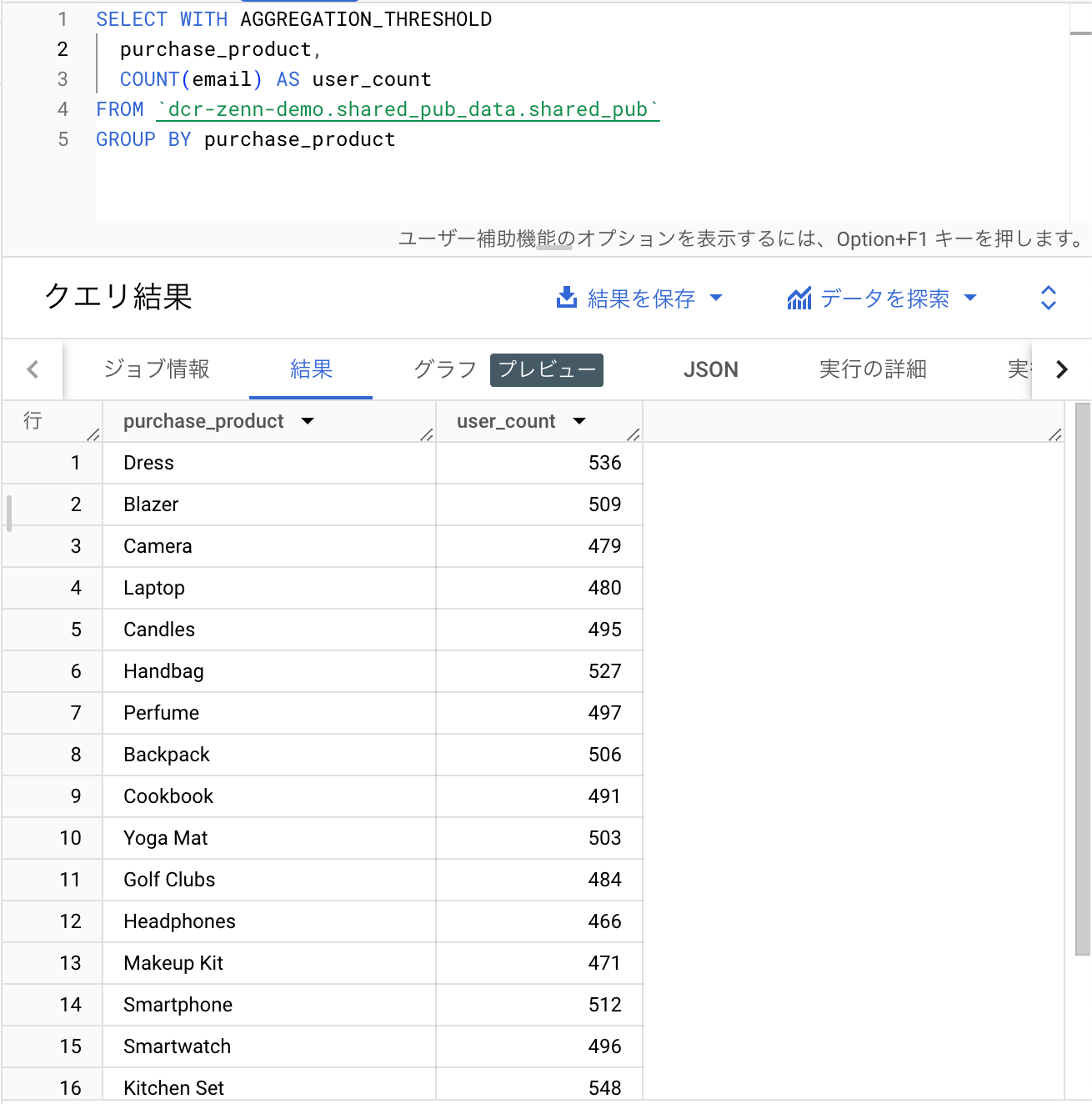
Task: Open the user_count column sort menu
Action: point(579,421)
